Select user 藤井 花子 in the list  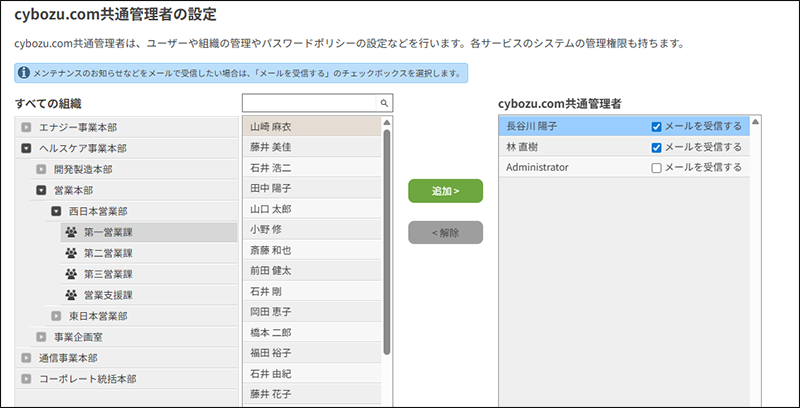(x=312, y=394)
